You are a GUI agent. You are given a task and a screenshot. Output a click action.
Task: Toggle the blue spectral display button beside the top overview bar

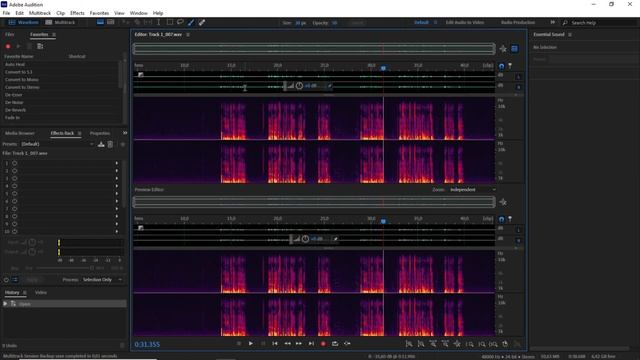pyautogui.click(x=514, y=49)
